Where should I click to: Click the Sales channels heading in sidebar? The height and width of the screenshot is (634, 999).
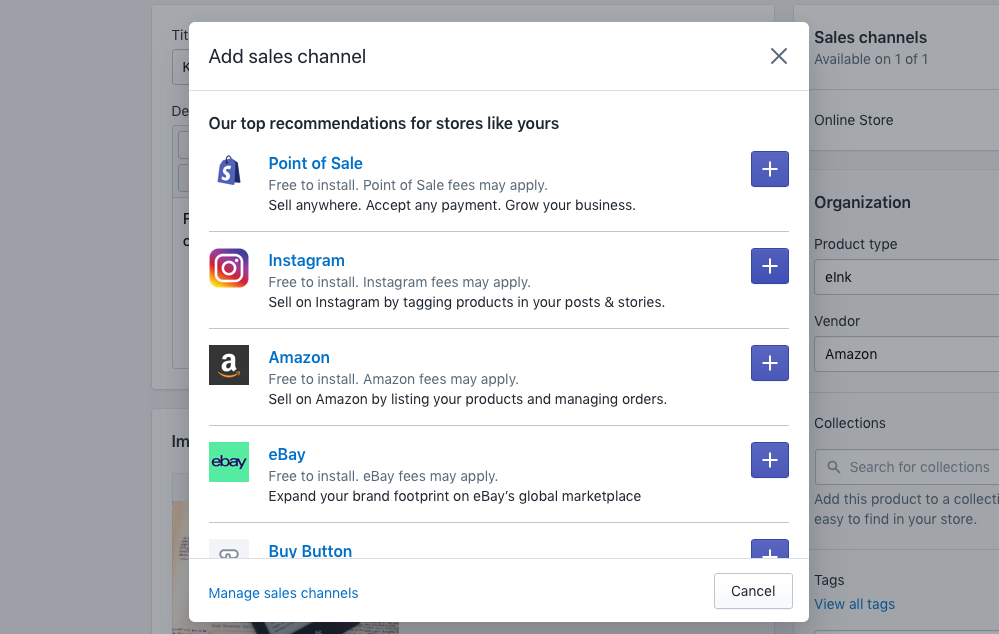870,38
